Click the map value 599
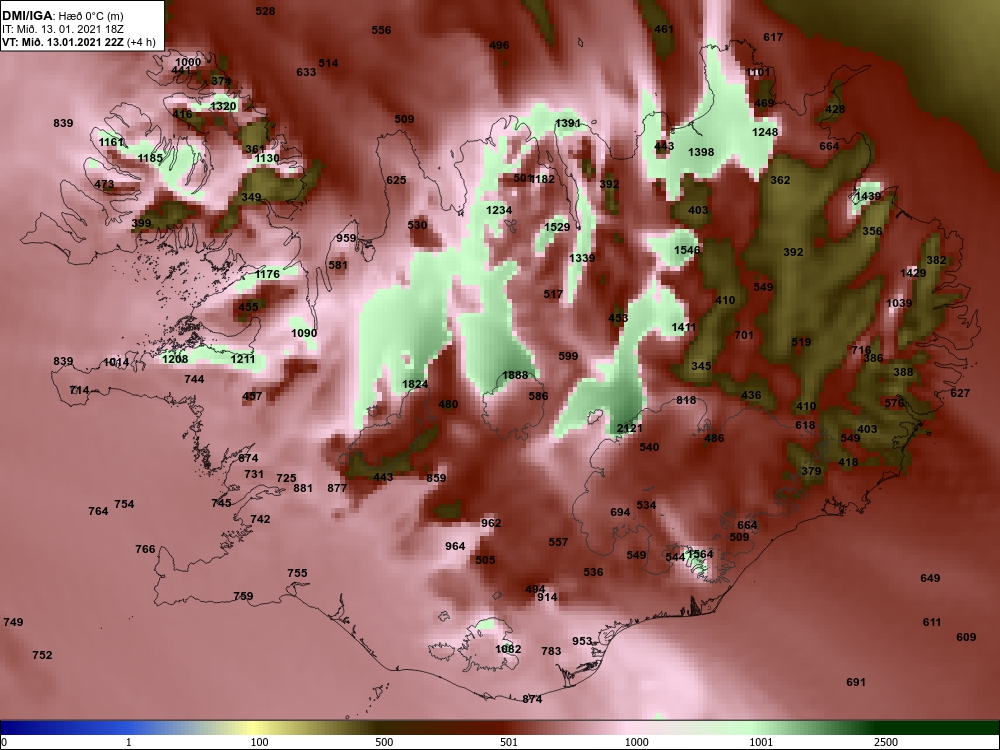The height and width of the screenshot is (750, 1000). coord(568,356)
